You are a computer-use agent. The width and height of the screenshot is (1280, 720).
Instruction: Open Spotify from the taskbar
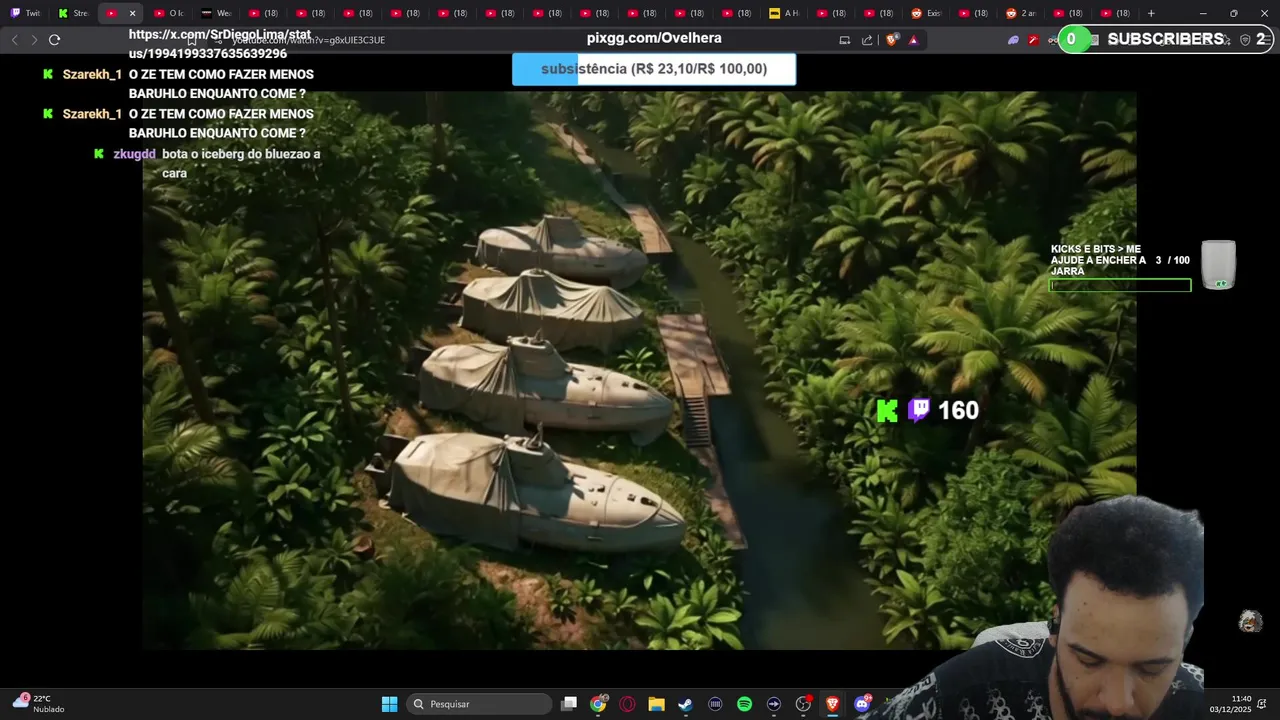click(x=744, y=704)
